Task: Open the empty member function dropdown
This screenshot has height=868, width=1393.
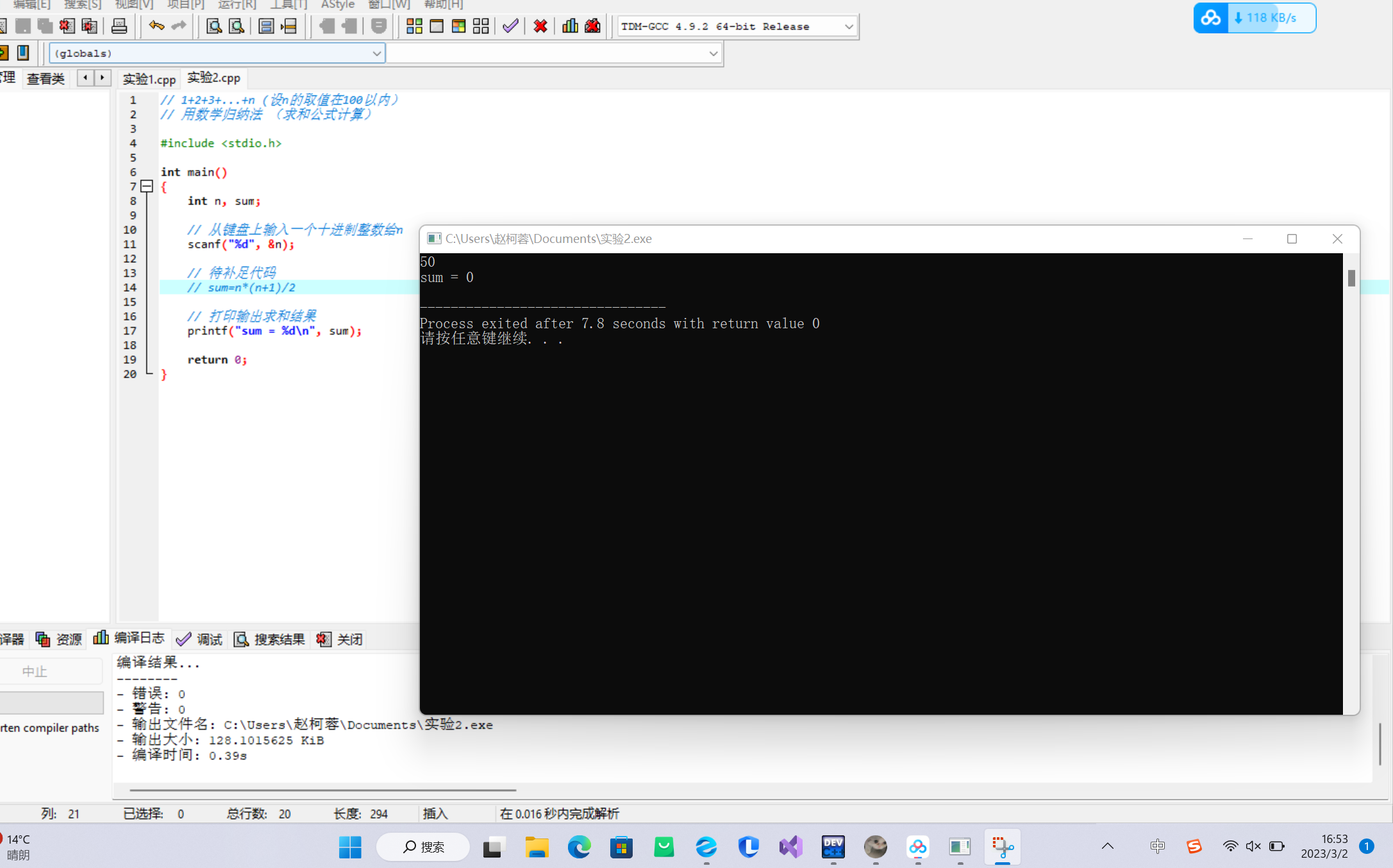Action: tap(713, 53)
